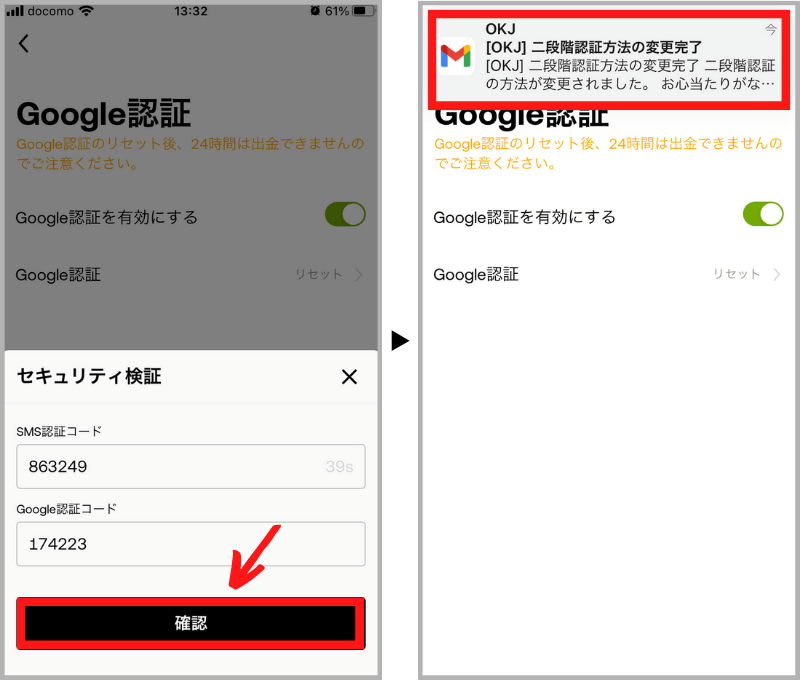Tap the alarm clock icon in the status bar
The image size is (800, 680).
pos(315,11)
